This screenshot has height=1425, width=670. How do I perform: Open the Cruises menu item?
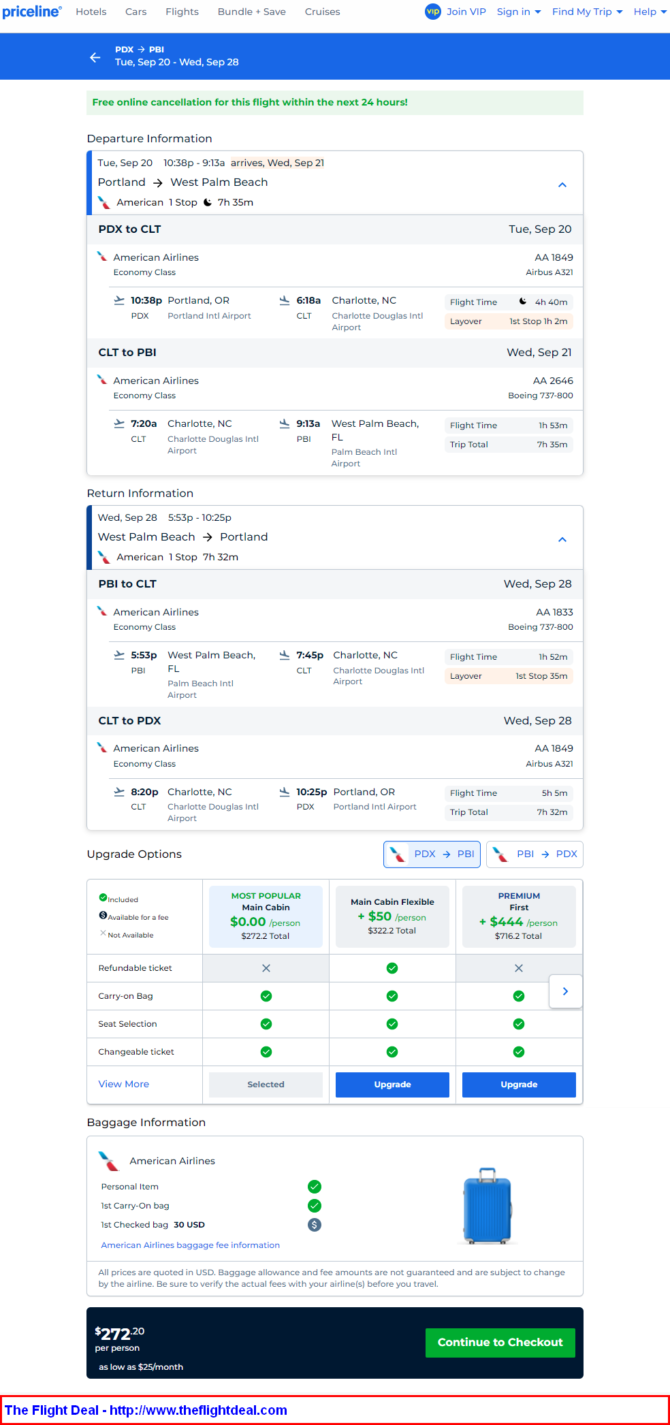[322, 12]
